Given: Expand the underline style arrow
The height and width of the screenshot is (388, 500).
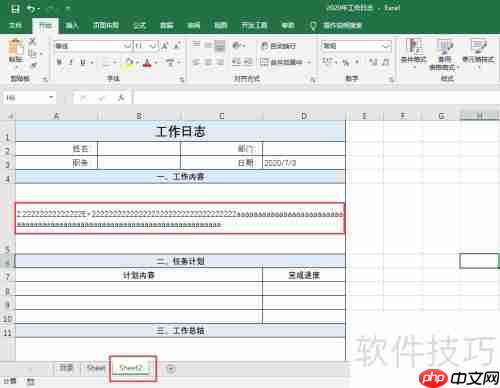Looking at the screenshot, I should point(91,62).
